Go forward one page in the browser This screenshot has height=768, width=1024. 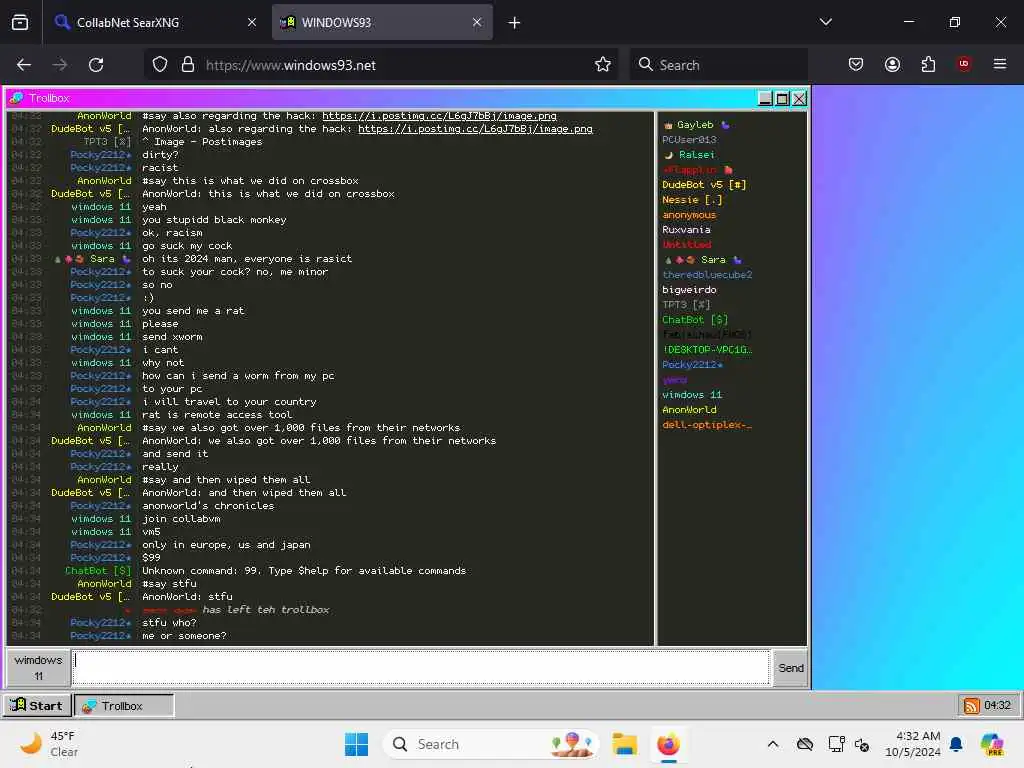point(59,65)
